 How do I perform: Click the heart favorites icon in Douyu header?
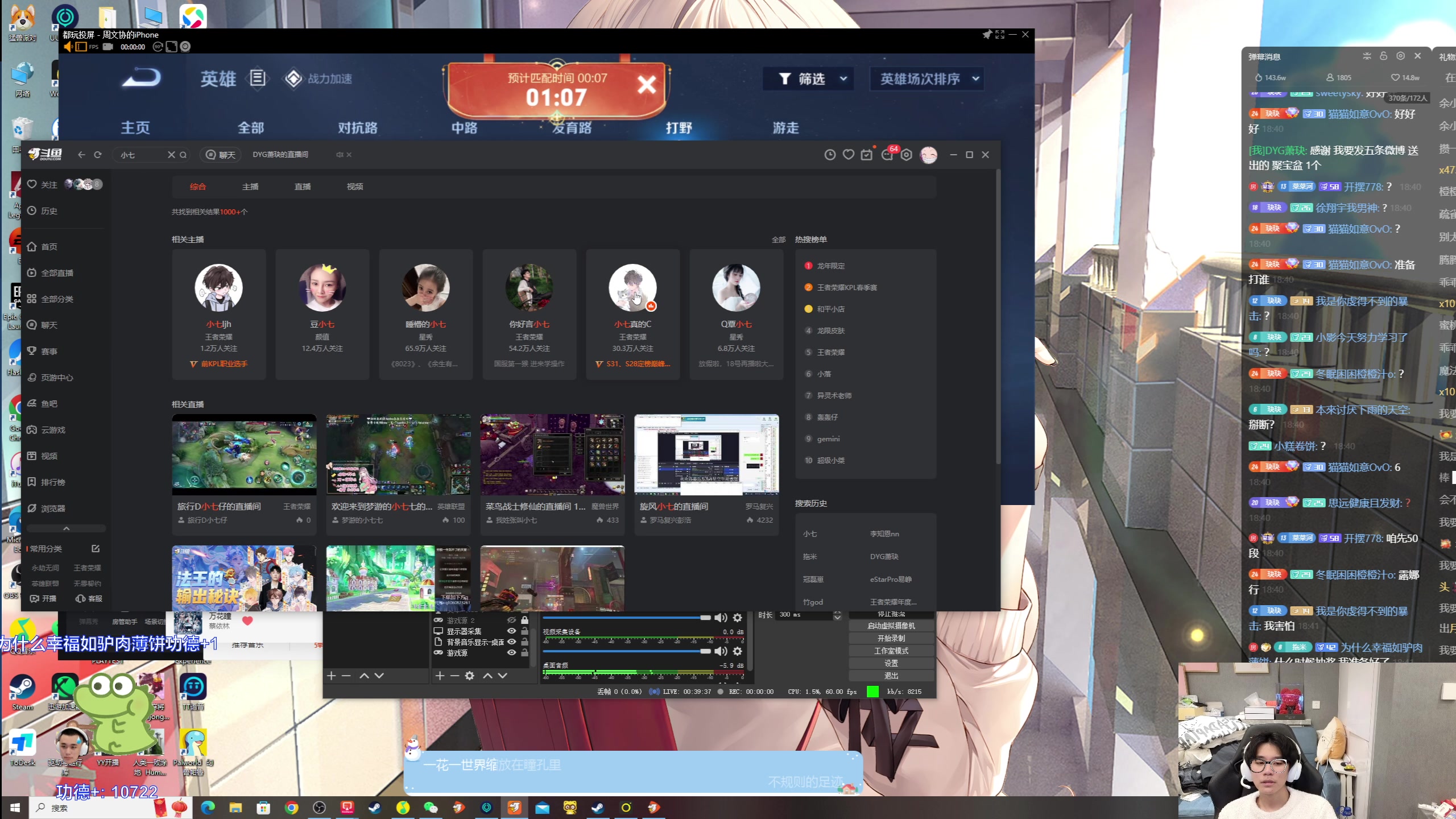point(848,155)
